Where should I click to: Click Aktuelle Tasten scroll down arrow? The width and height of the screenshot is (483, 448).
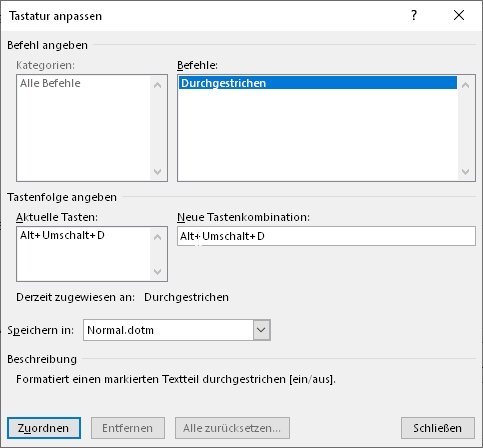pyautogui.click(x=158, y=272)
